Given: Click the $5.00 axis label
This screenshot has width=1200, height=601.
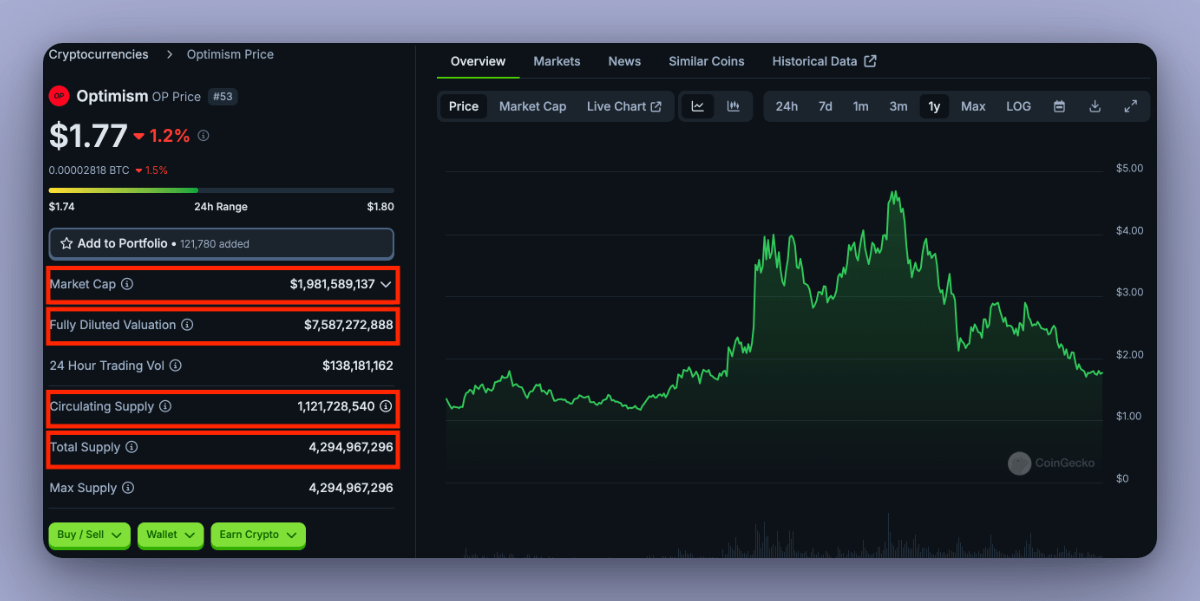Looking at the screenshot, I should pyautogui.click(x=1129, y=168).
